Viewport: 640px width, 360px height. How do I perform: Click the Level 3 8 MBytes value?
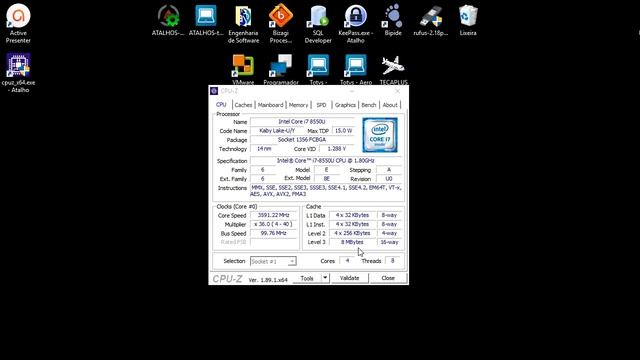pyautogui.click(x=352, y=242)
